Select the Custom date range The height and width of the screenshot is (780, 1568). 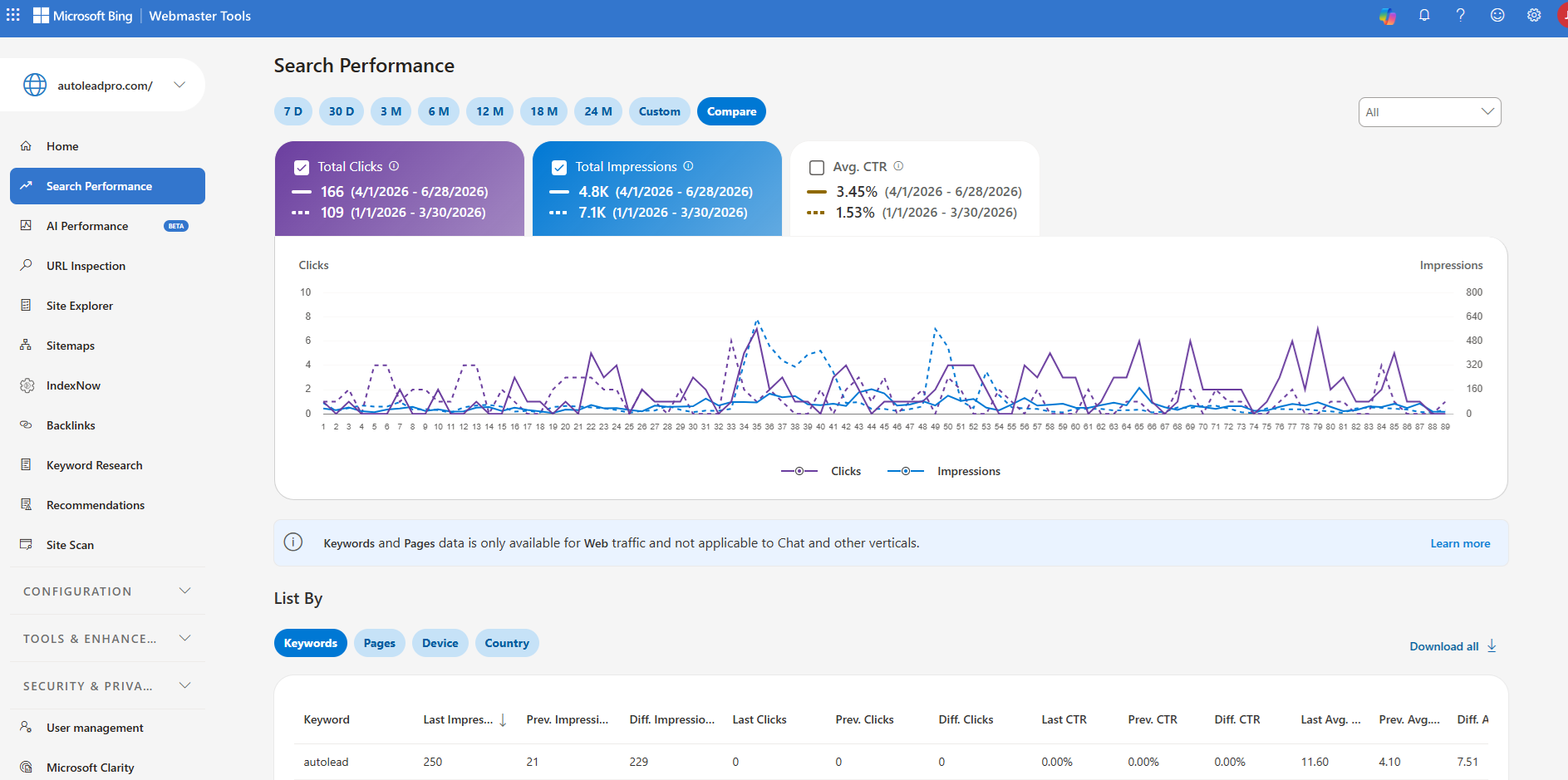click(x=660, y=111)
